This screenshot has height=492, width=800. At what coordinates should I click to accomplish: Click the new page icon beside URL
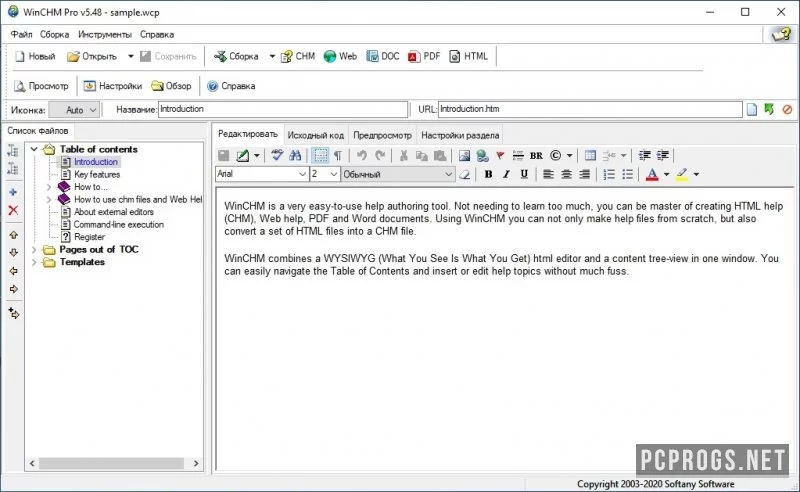tap(752, 109)
